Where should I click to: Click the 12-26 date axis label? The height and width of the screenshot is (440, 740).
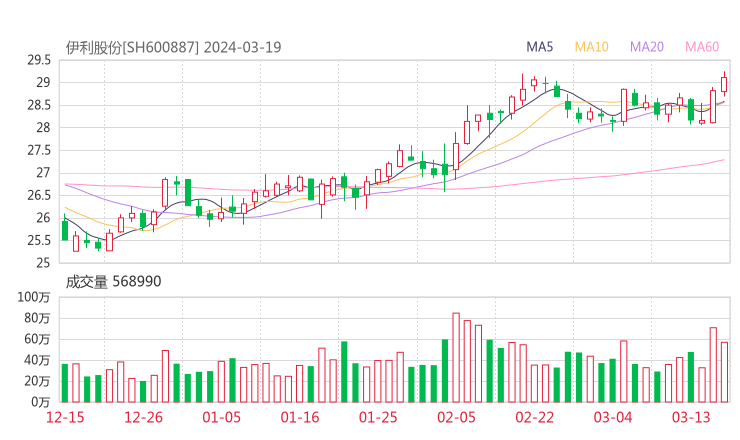point(143,417)
